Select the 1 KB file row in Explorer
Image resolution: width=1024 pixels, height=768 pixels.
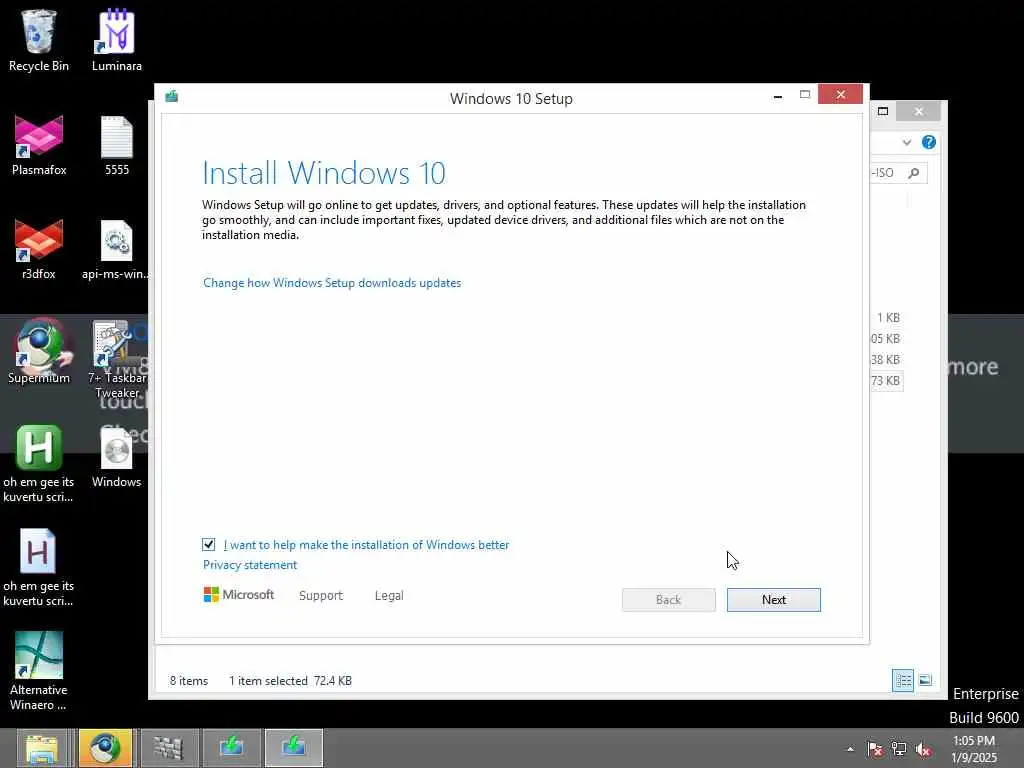(x=886, y=318)
